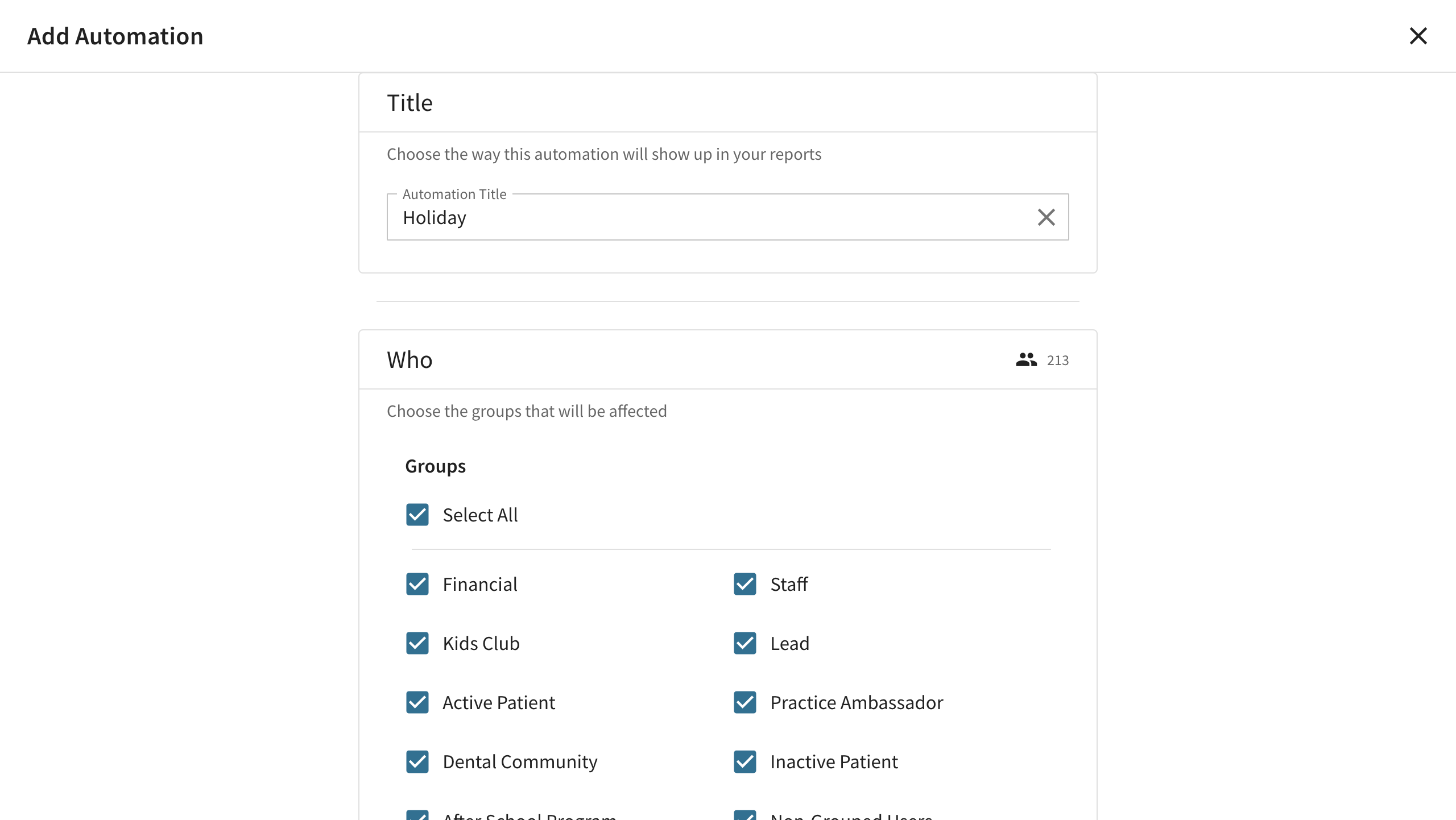Viewport: 1456px width, 820px height.
Task: Clear the Automation Title field
Action: (1046, 217)
